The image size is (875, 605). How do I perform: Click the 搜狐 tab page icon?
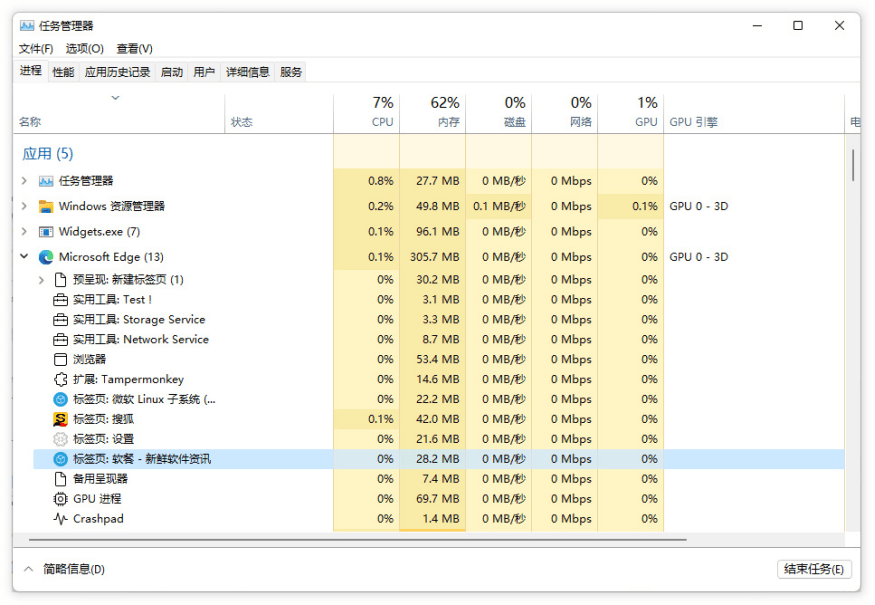(59, 419)
